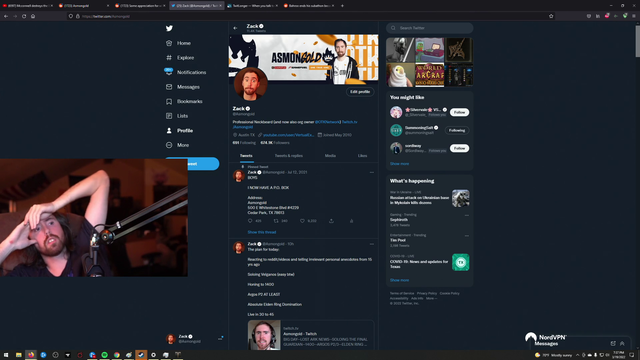The width and height of the screenshot is (640, 360).
Task: Retweet the pinned P.O. Box tweet
Action: point(276,221)
